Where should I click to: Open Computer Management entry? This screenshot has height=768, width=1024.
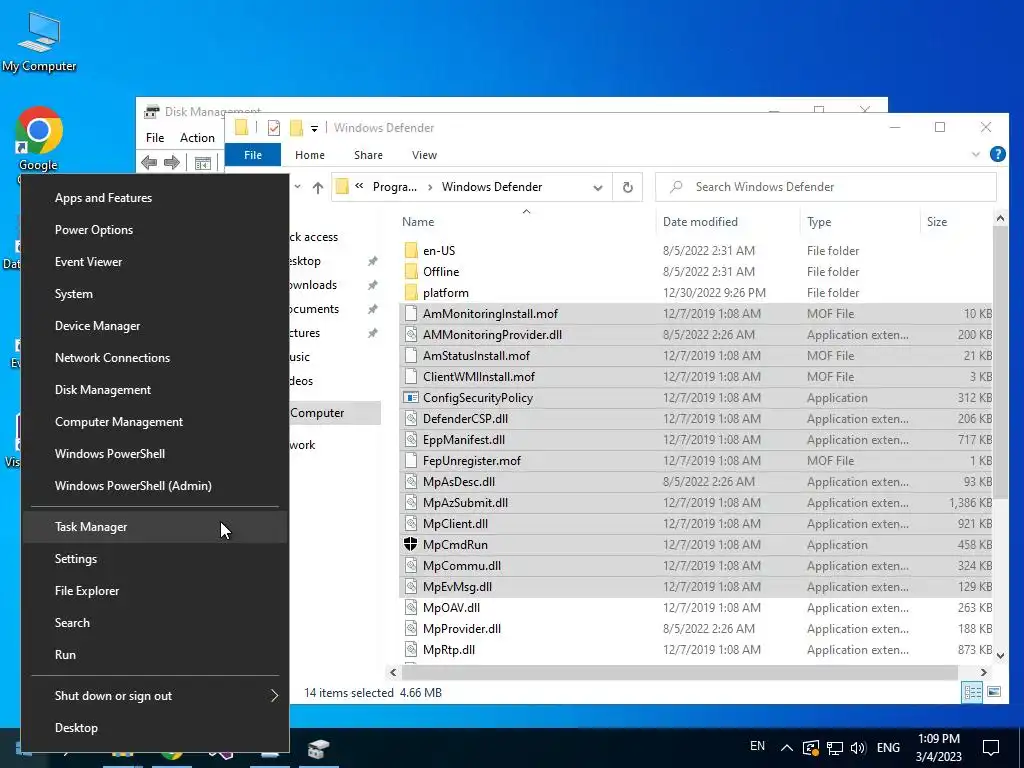point(155,422)
